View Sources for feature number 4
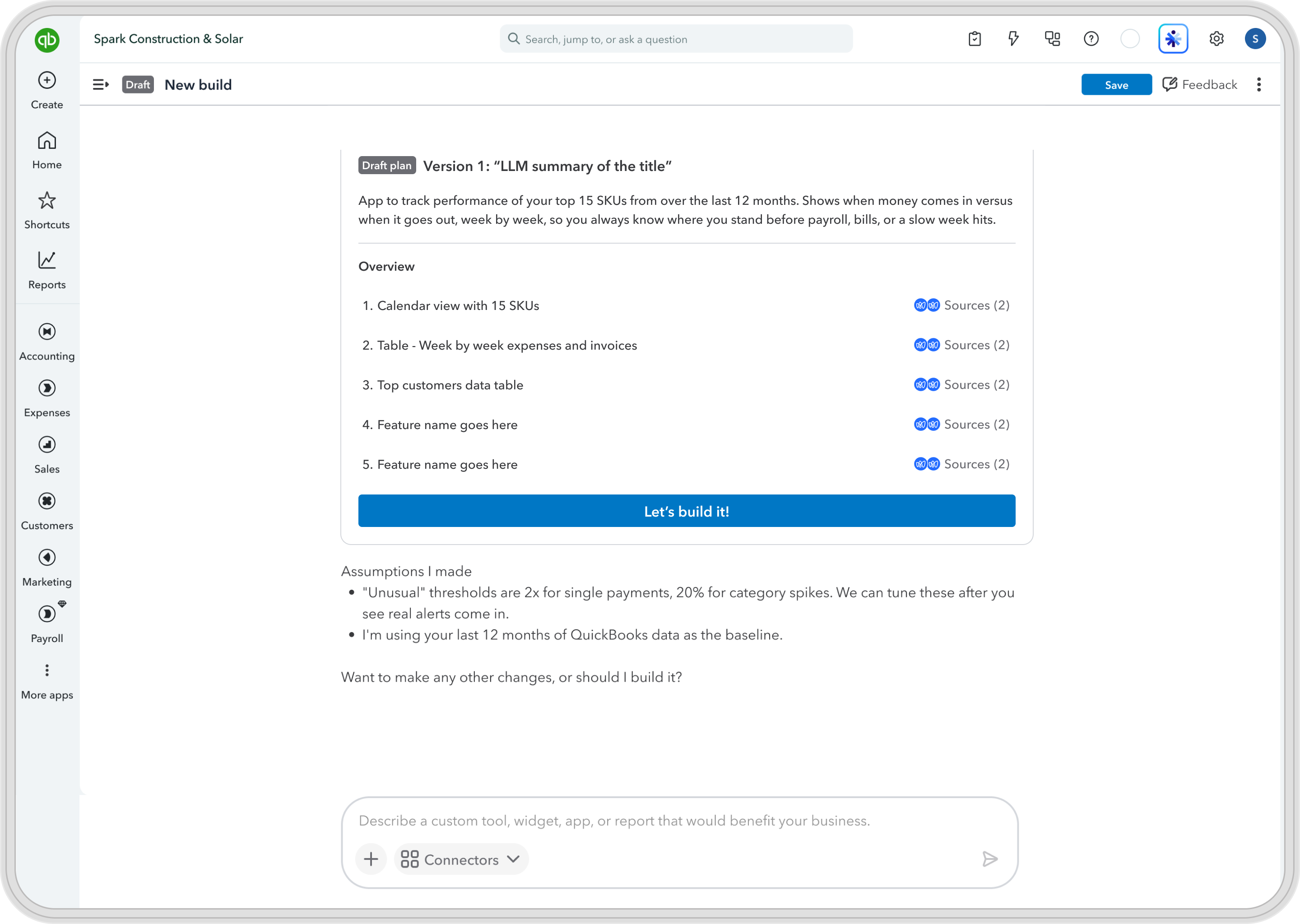 (961, 425)
